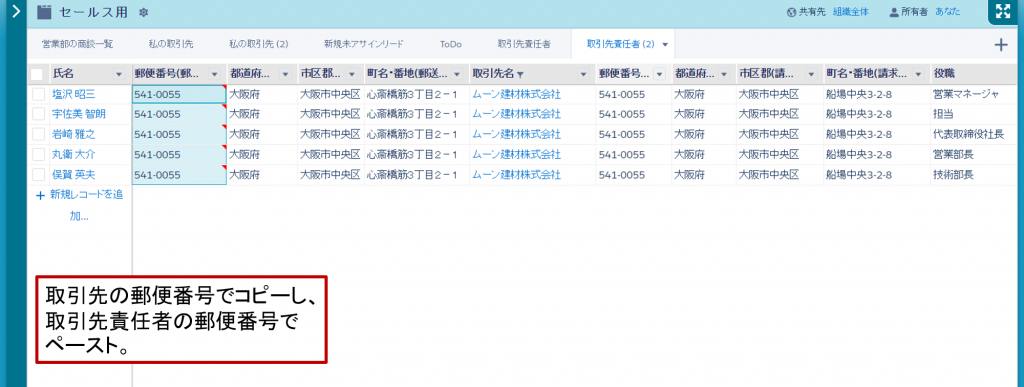Expand the left sidebar chevron
Screen dimensions: 1024x387
[x=16, y=10]
